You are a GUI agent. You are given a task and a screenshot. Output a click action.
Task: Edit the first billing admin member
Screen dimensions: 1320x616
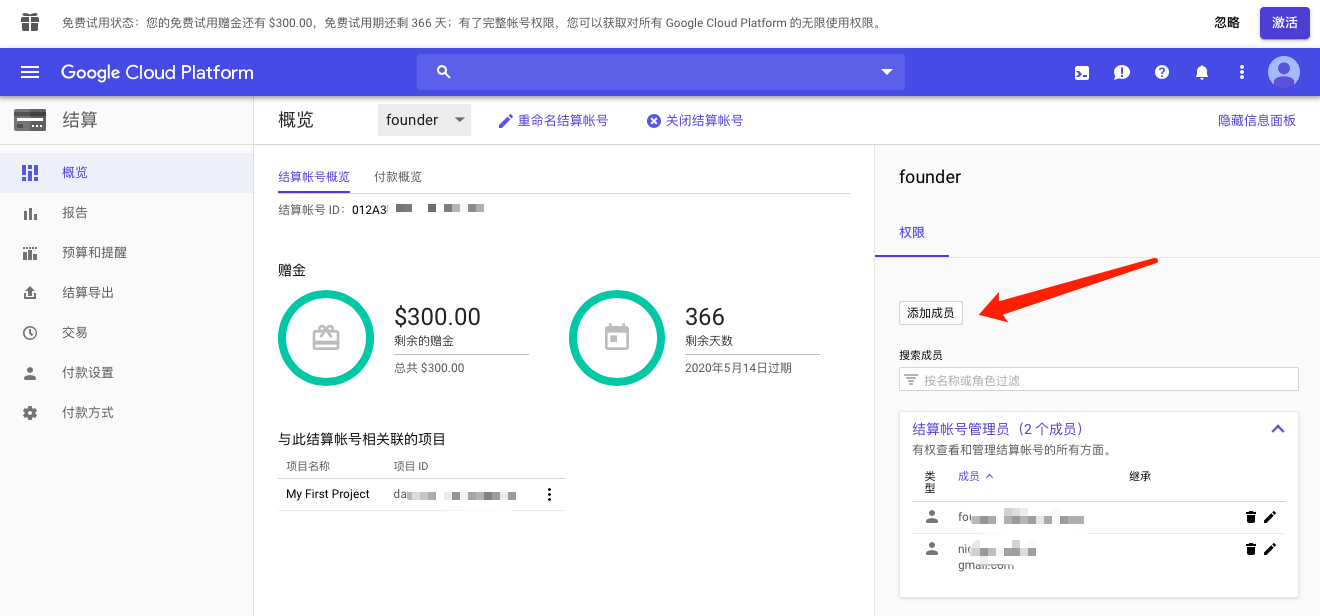pyautogui.click(x=1270, y=517)
